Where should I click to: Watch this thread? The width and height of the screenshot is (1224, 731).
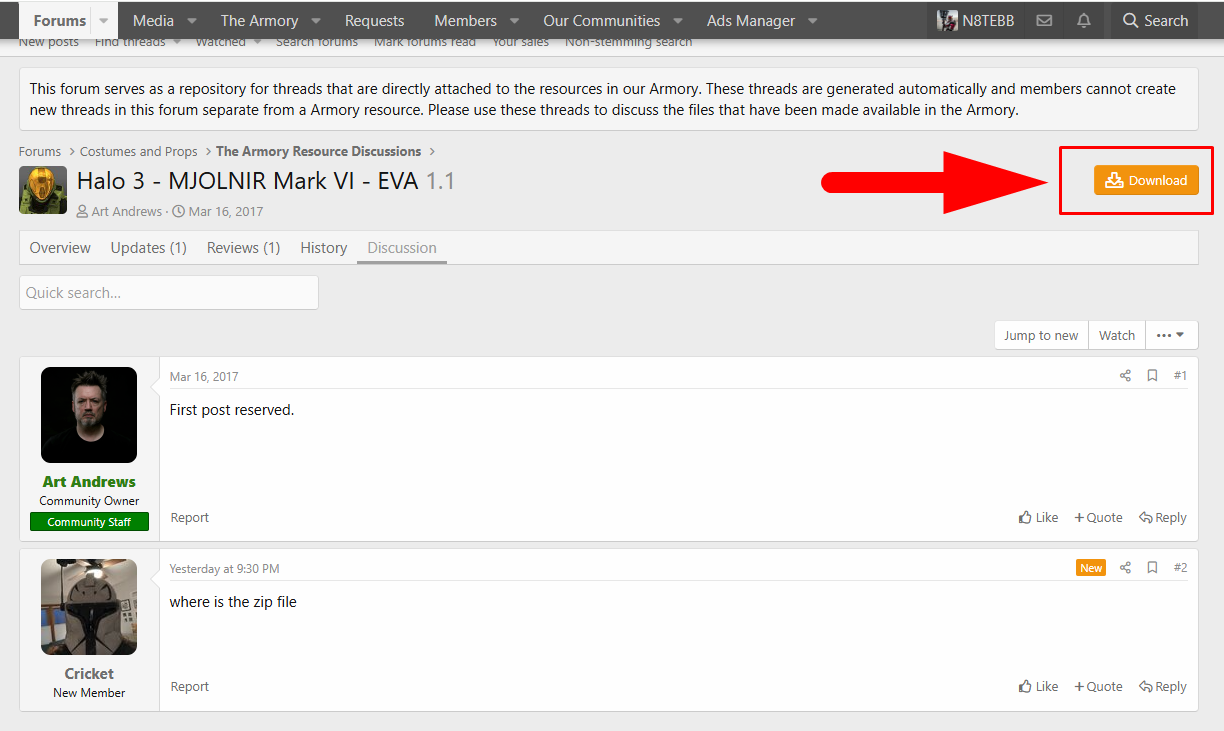(x=1117, y=335)
